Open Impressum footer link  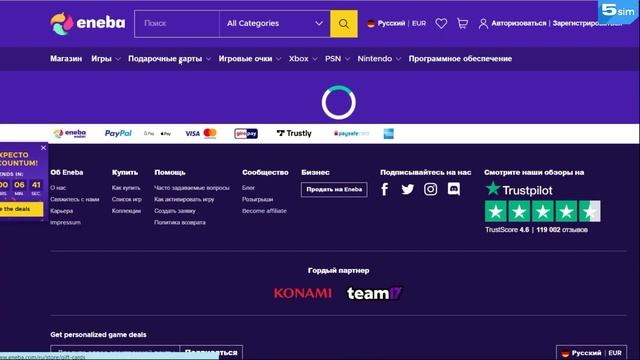point(65,222)
